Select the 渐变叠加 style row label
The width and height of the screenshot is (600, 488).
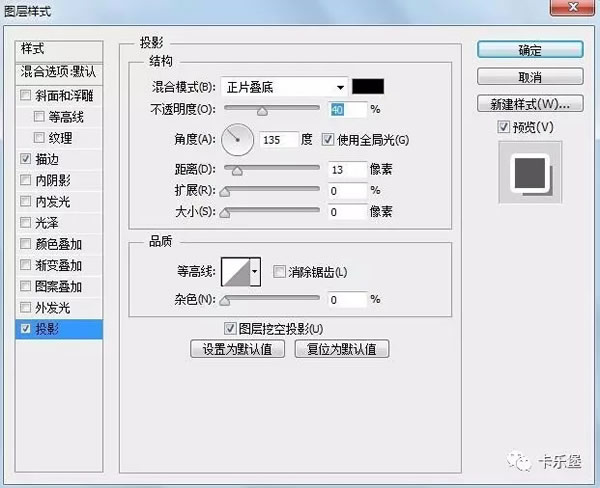(59, 265)
